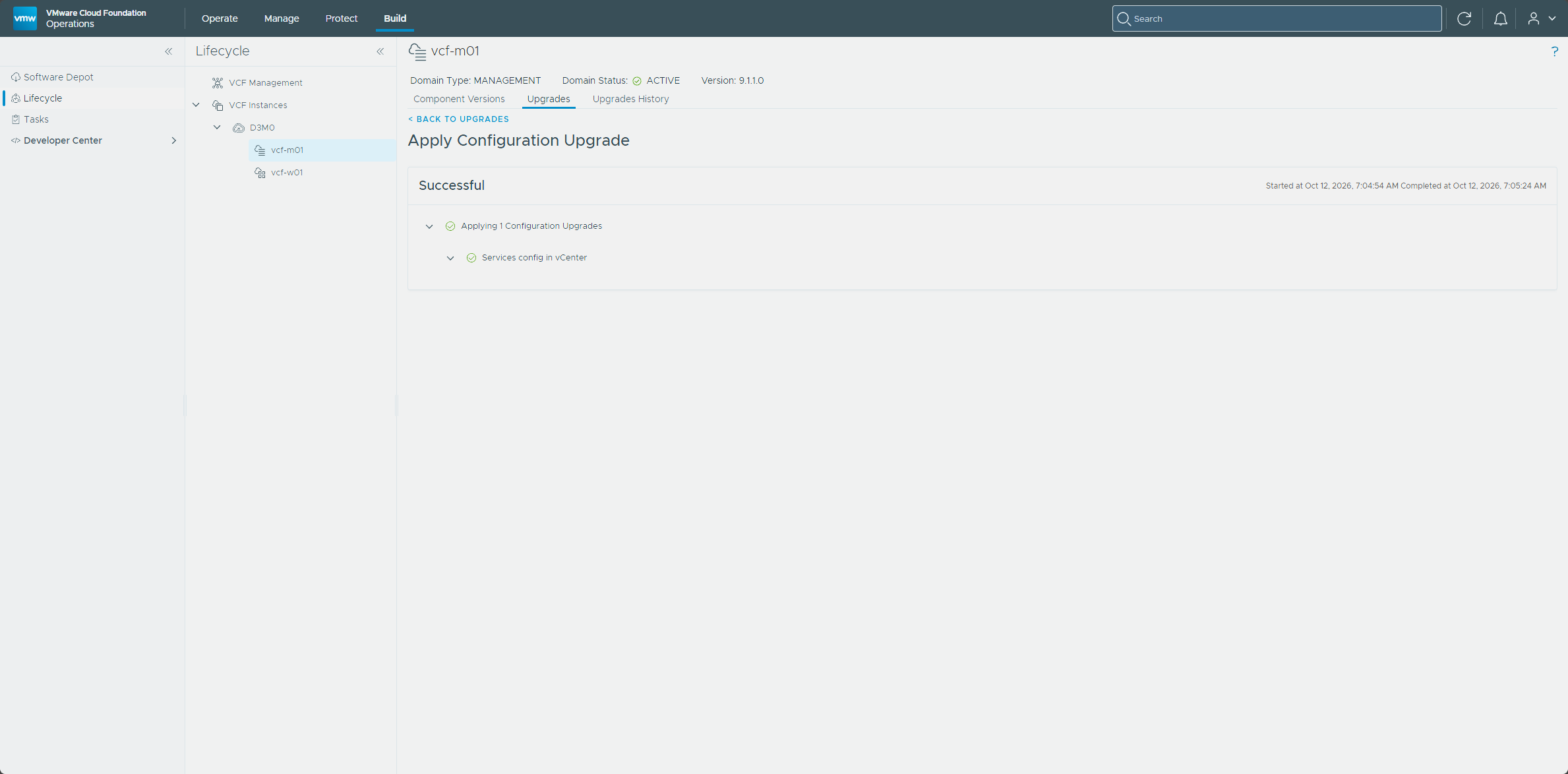The width and height of the screenshot is (1568, 774).
Task: Click the refresh icon in top bar
Action: [x=1464, y=18]
